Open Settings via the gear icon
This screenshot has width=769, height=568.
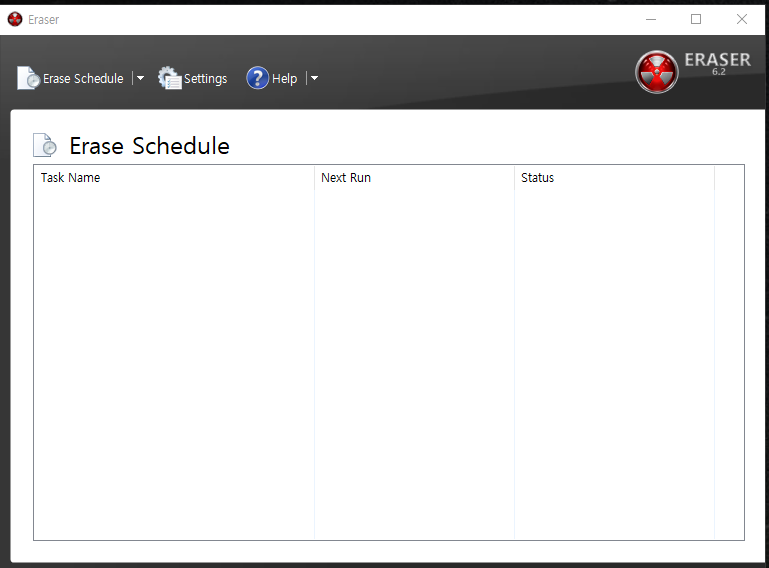pyautogui.click(x=169, y=78)
